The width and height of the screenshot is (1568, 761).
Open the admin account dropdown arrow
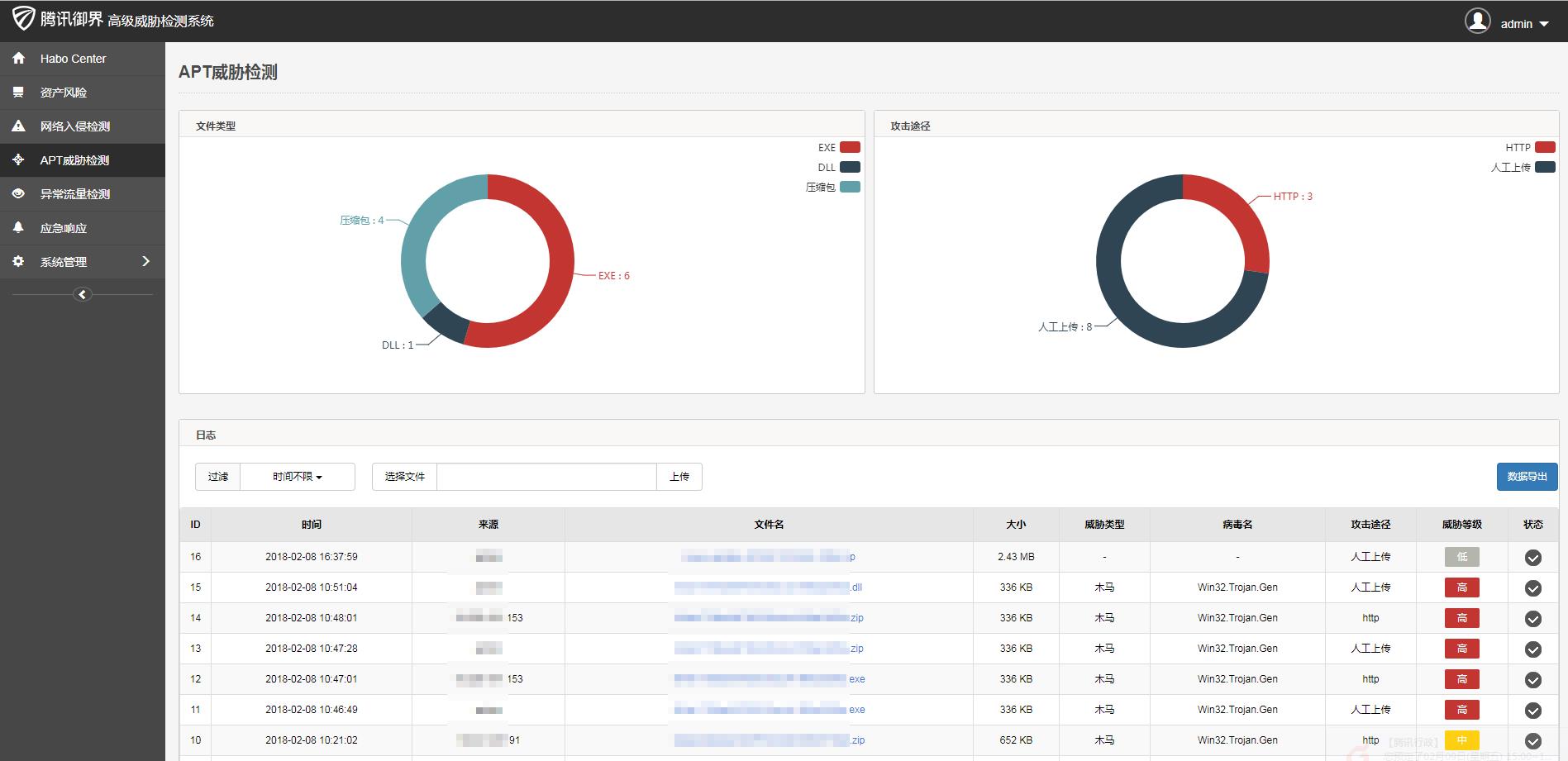[x=1544, y=24]
